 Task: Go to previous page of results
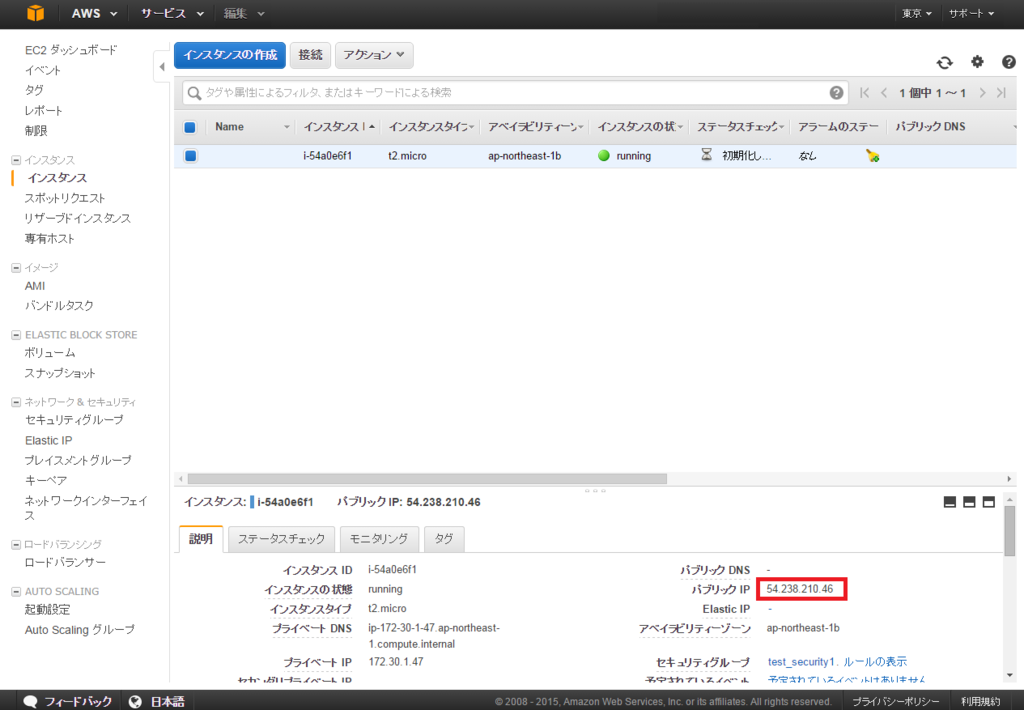click(x=884, y=93)
